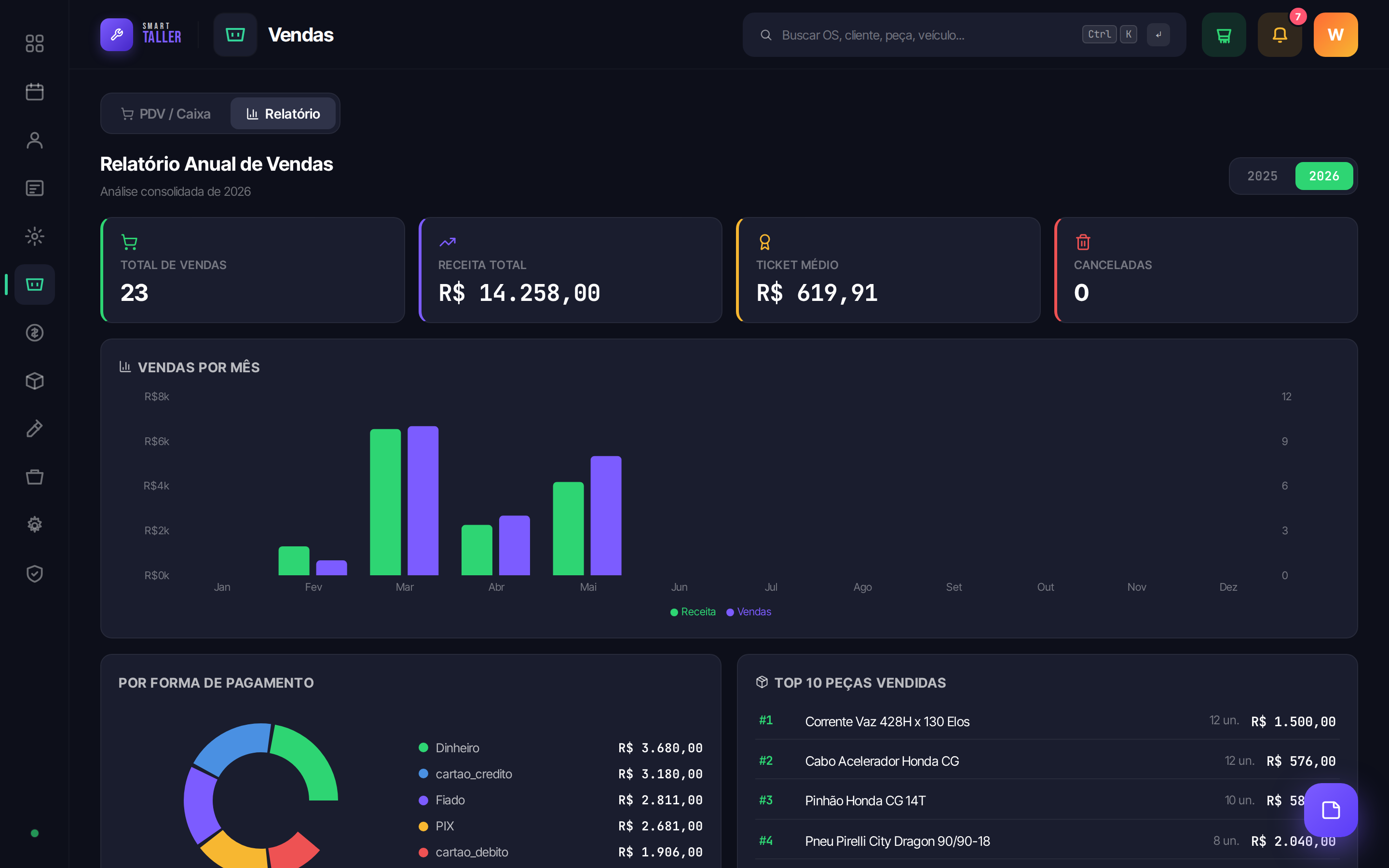Click the Top 10 Peças Vendidas heading
Image resolution: width=1389 pixels, height=868 pixels.
pos(860,682)
